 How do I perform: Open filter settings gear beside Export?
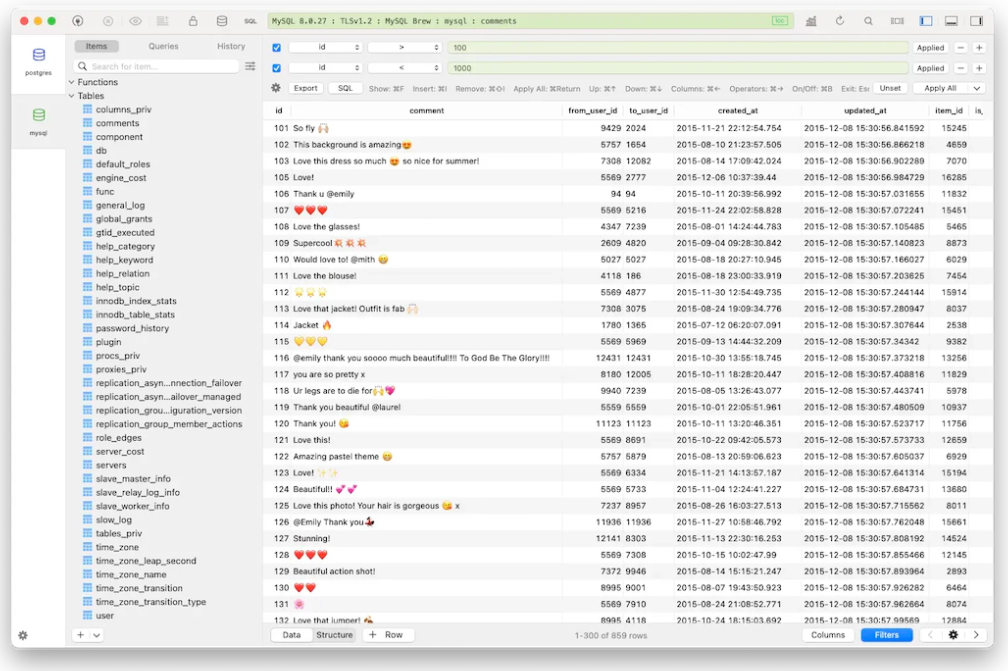pyautogui.click(x=276, y=88)
